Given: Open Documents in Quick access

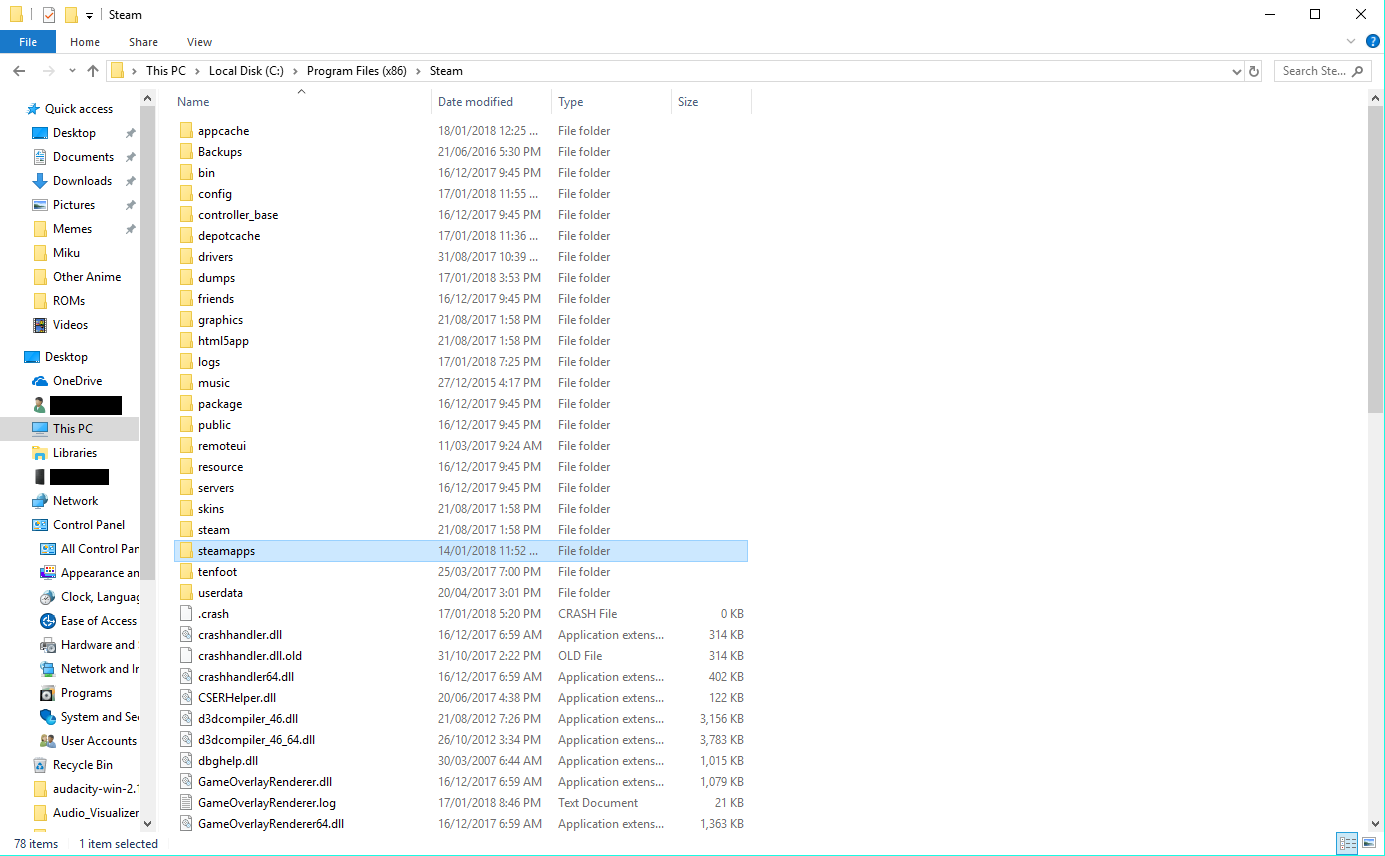Looking at the screenshot, I should pos(83,157).
